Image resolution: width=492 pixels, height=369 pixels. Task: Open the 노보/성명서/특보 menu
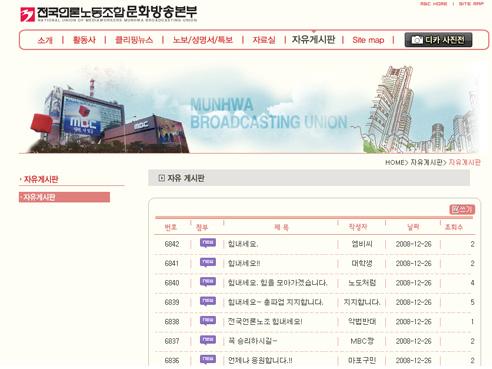coord(203,40)
